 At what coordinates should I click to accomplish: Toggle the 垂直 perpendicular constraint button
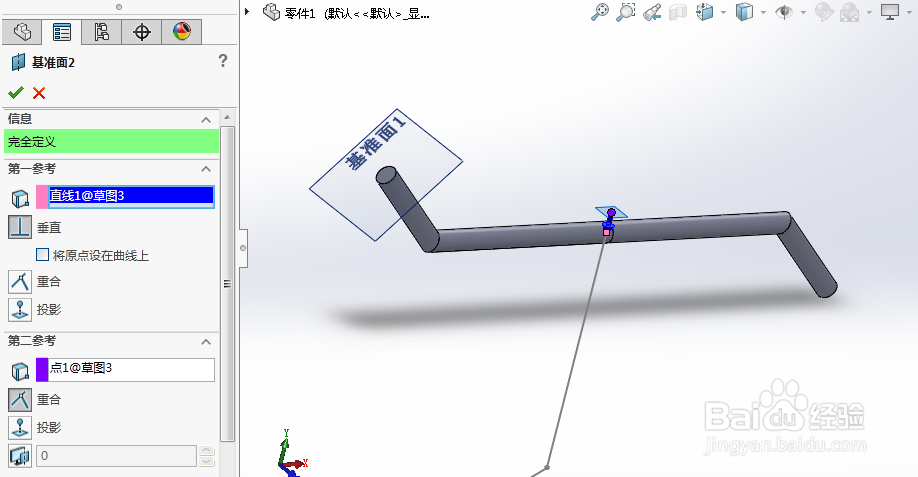[20, 227]
